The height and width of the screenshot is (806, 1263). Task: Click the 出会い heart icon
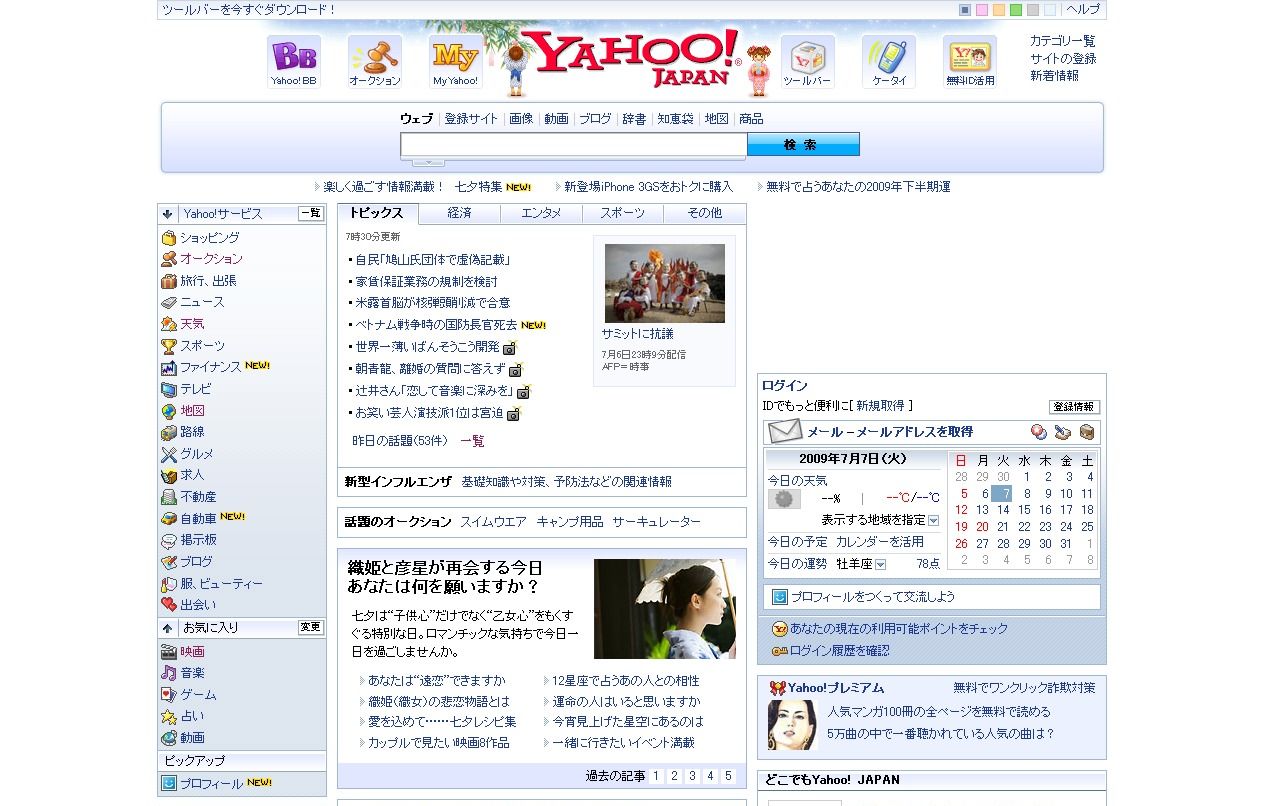coord(169,605)
